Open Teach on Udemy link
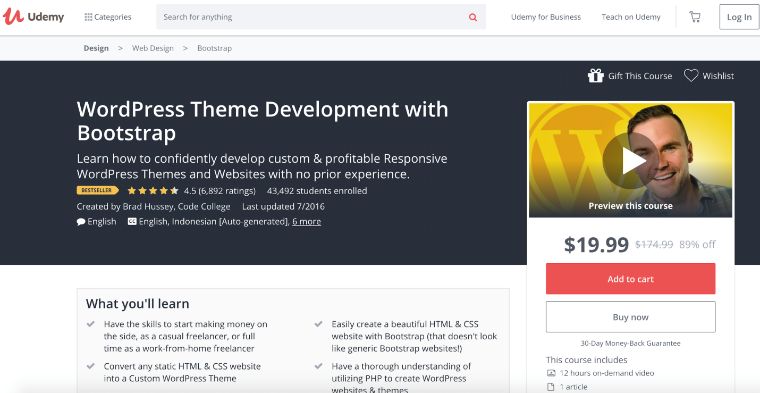Screen dimensions: 760x393 [631, 17]
